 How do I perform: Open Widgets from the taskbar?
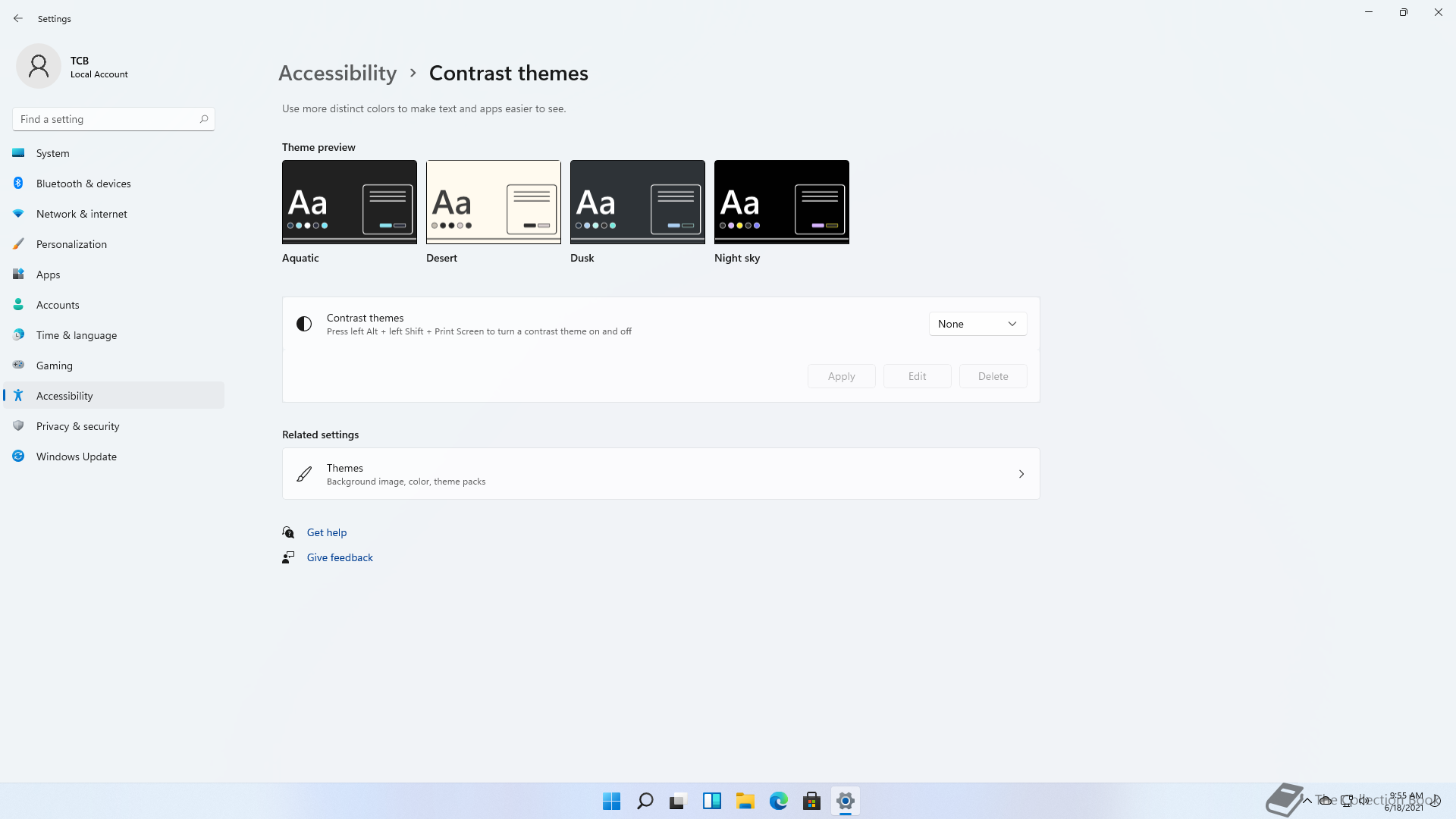(712, 801)
